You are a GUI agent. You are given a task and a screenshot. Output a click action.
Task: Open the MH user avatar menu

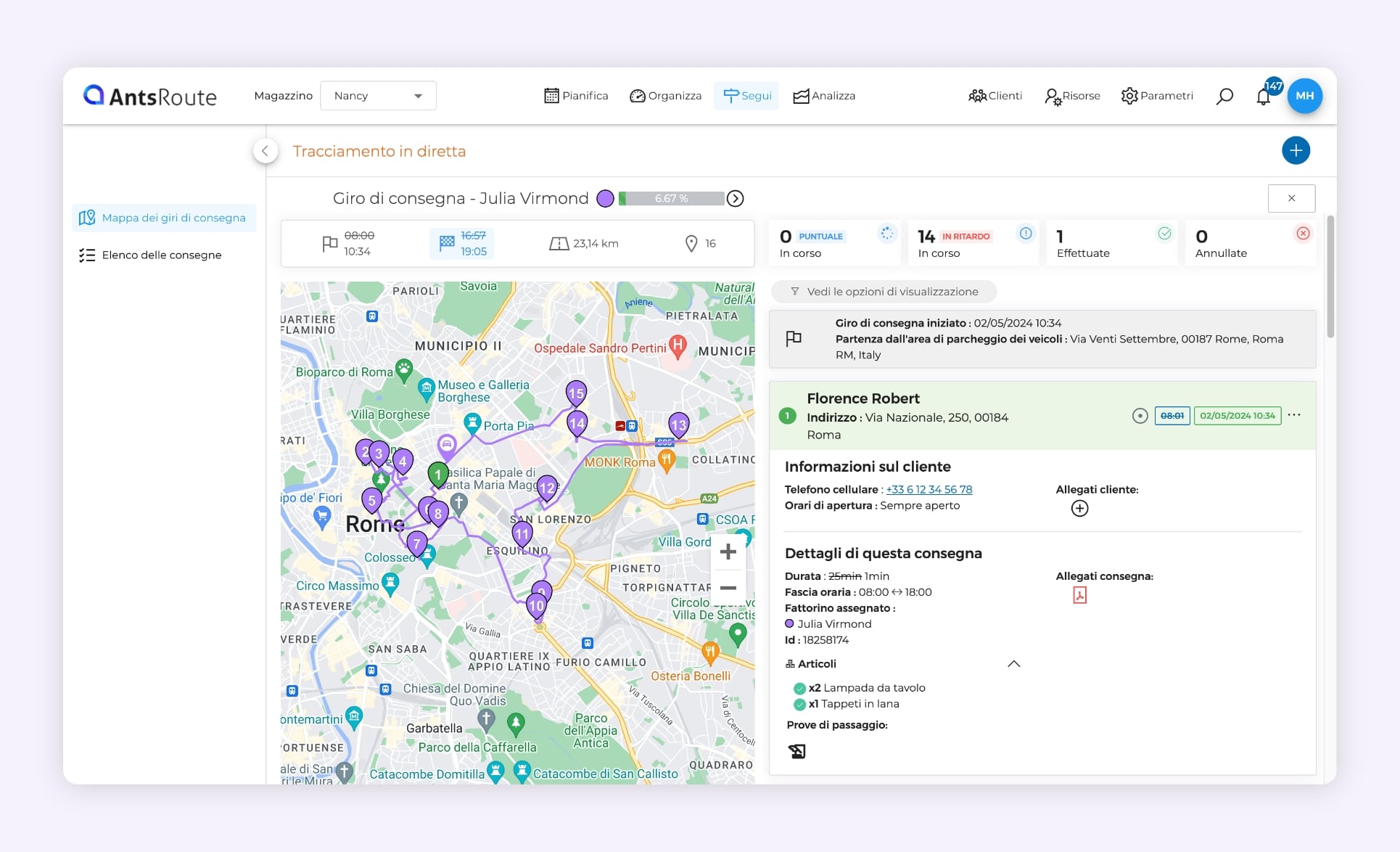tap(1305, 96)
